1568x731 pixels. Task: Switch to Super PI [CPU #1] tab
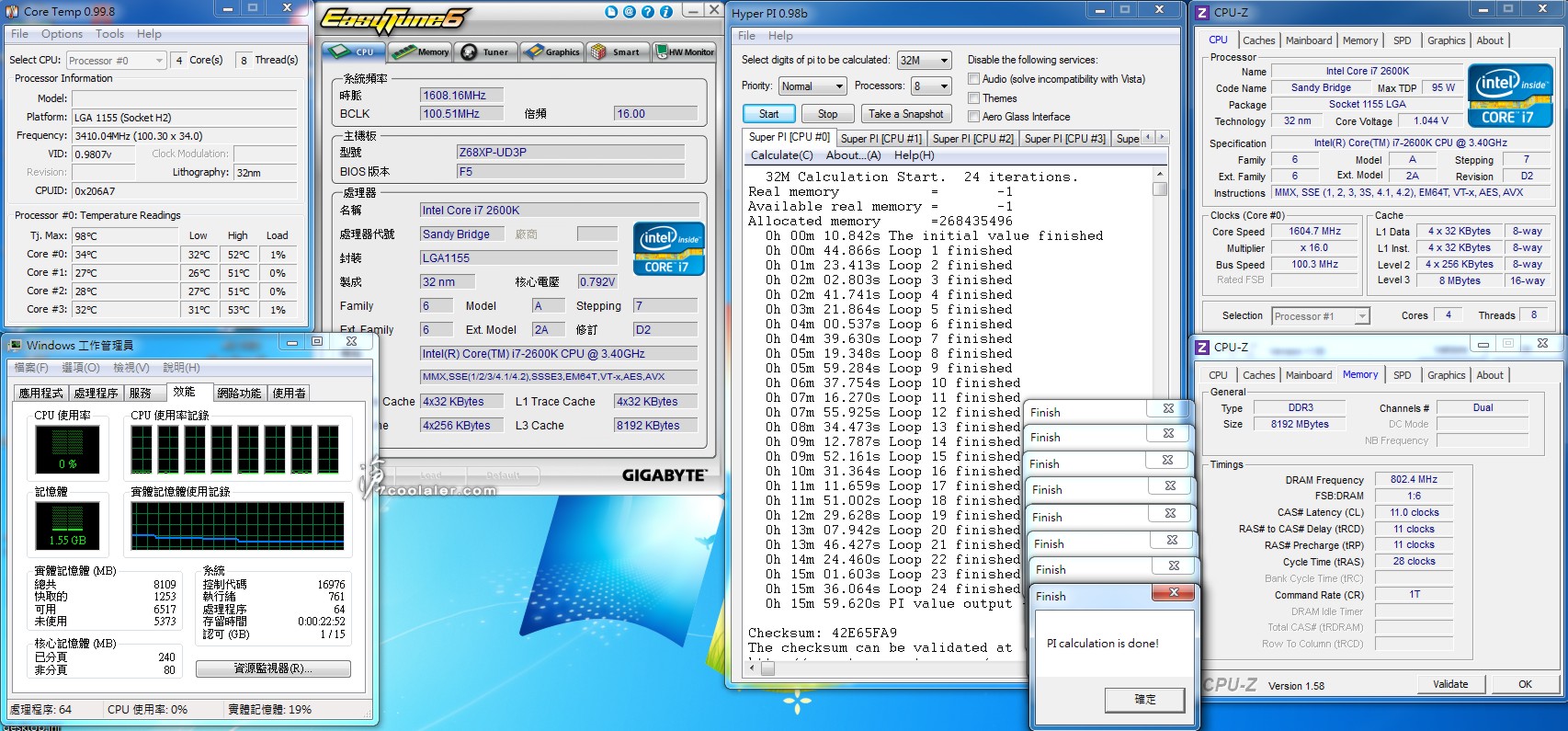coord(881,139)
